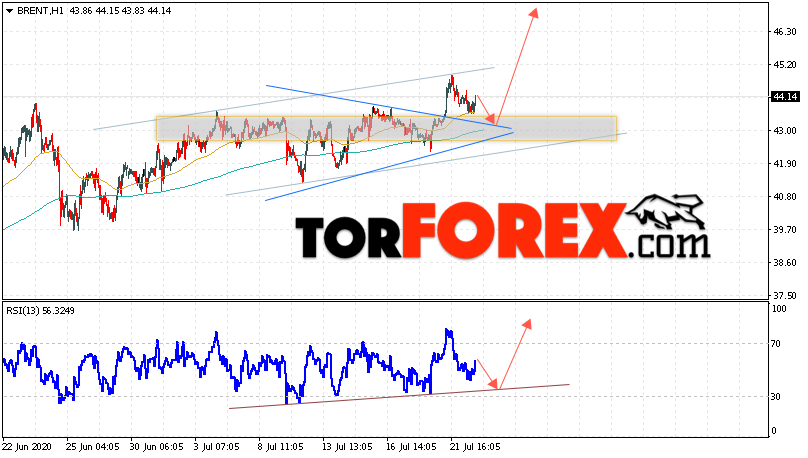
Task: Click the RSI 70 level label
Action: pos(778,344)
